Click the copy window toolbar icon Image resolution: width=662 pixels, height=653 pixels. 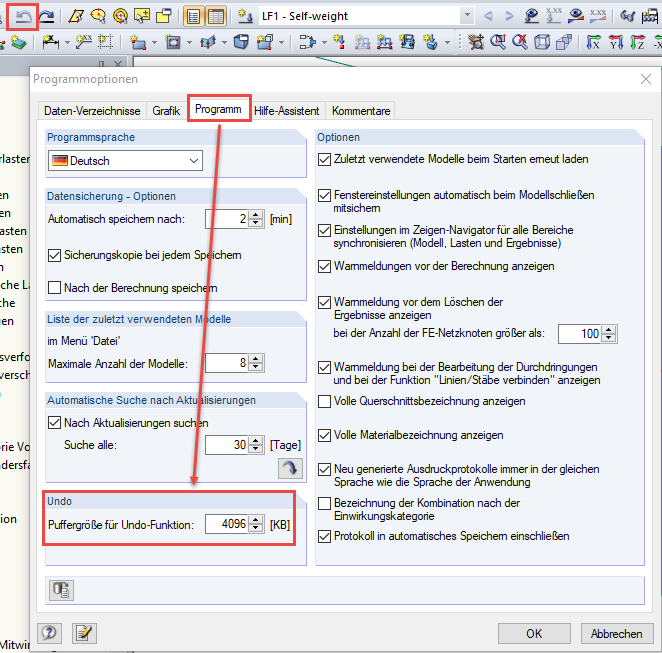(164, 16)
